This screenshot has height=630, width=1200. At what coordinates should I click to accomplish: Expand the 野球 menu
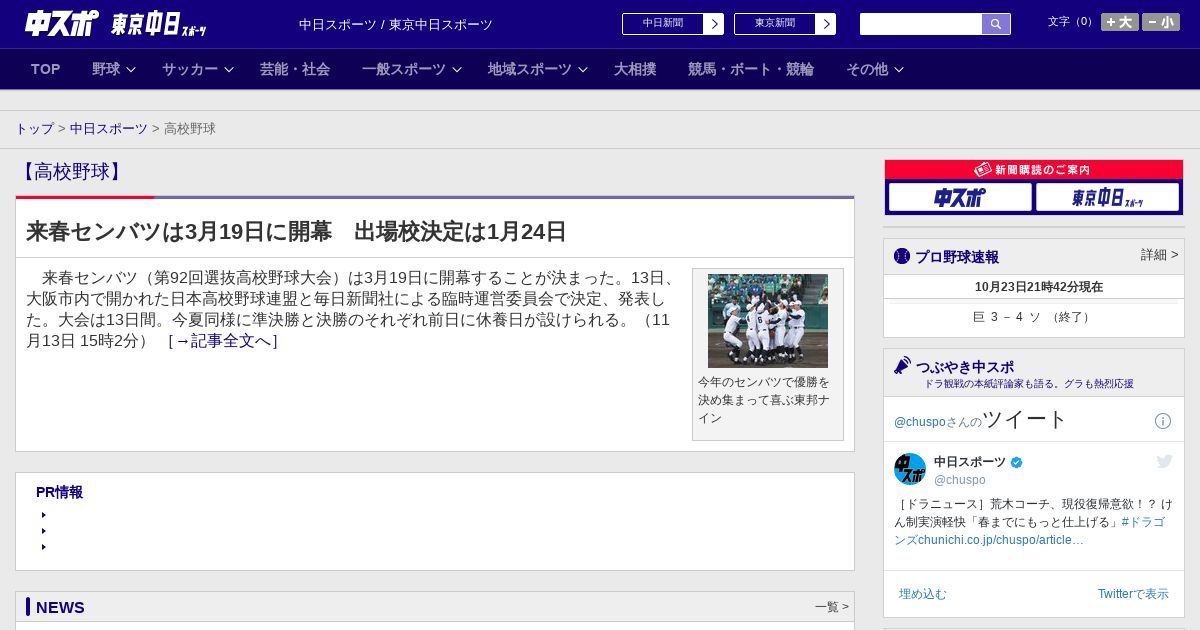click(x=114, y=69)
